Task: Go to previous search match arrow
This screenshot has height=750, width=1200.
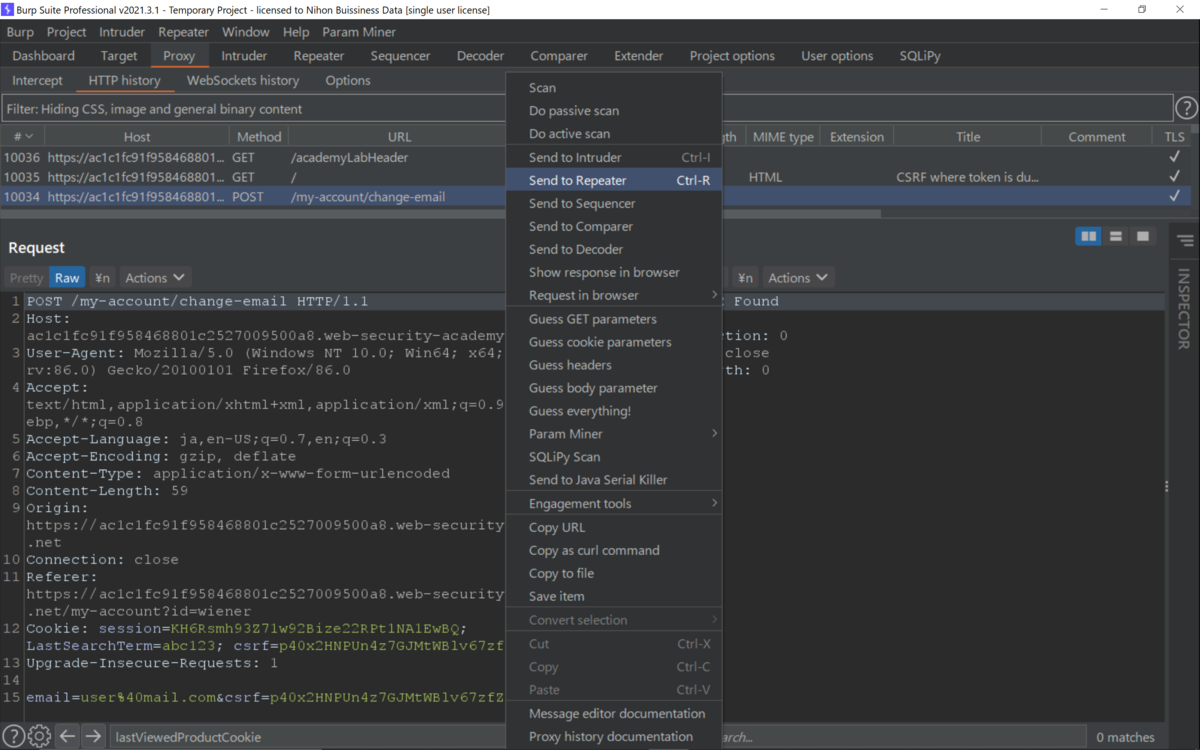Action: pyautogui.click(x=67, y=737)
